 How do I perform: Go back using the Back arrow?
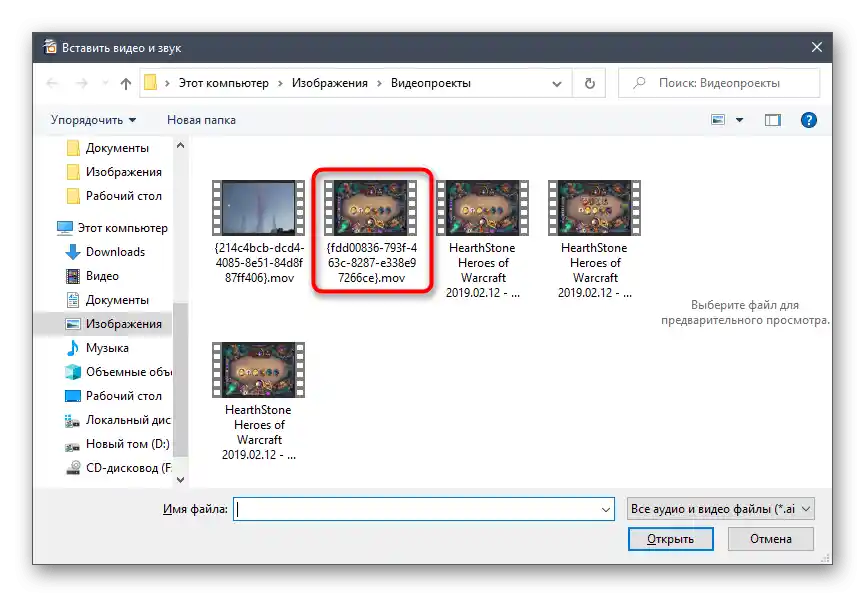pyautogui.click(x=52, y=83)
